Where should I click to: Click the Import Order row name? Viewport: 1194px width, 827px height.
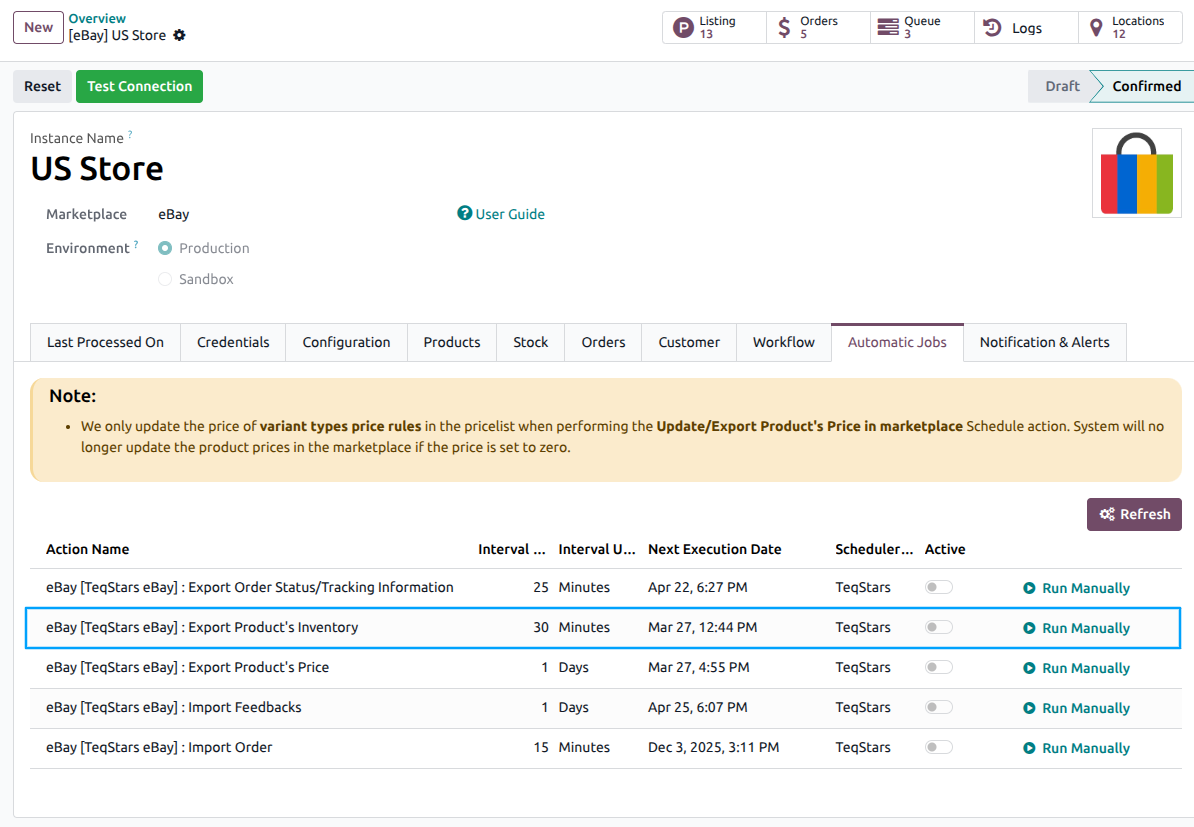click(x=159, y=747)
